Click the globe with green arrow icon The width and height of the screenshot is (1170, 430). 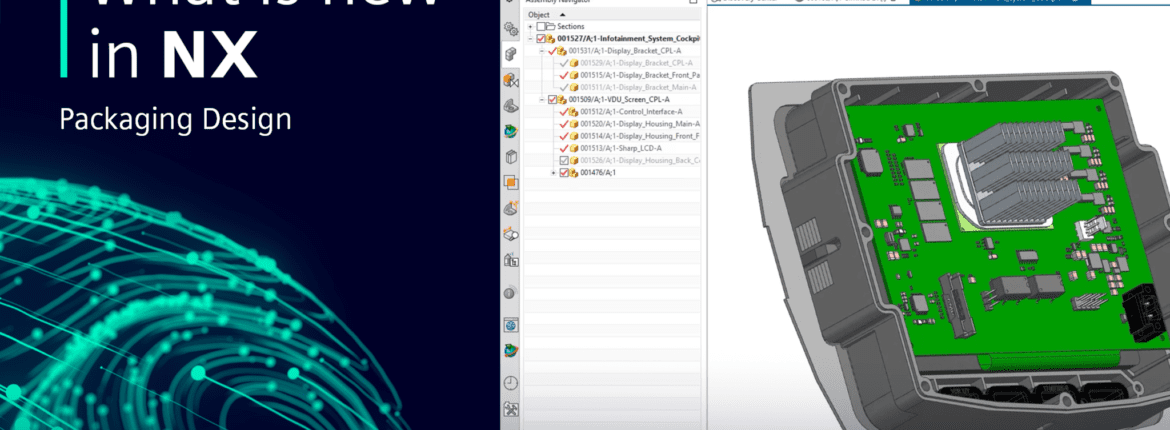pyautogui.click(x=510, y=351)
